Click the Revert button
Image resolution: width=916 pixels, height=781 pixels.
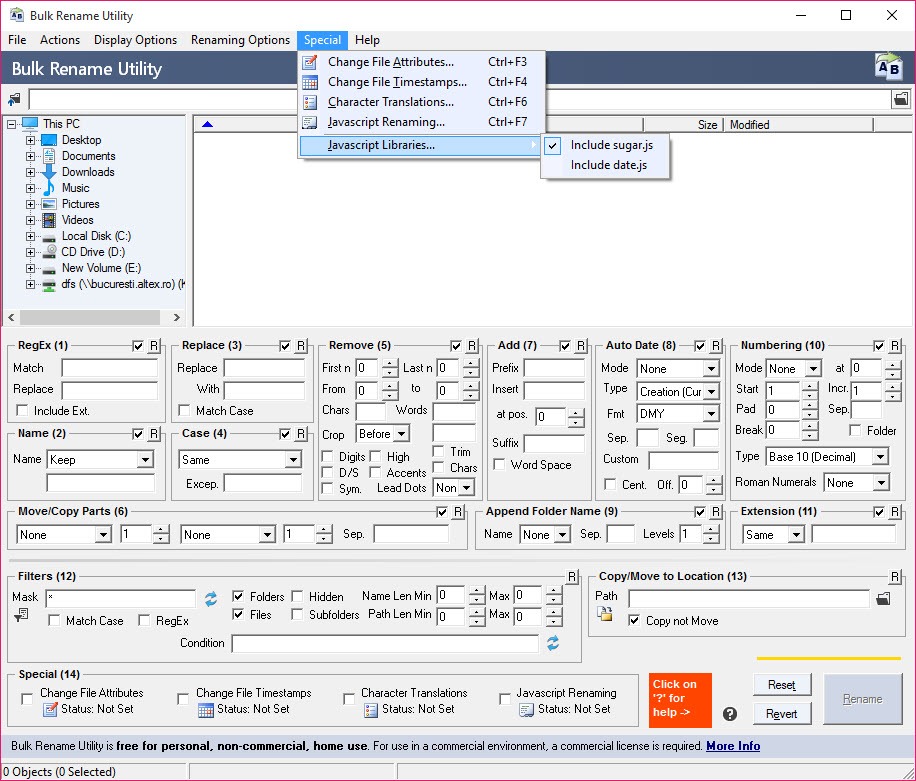pyautogui.click(x=782, y=714)
